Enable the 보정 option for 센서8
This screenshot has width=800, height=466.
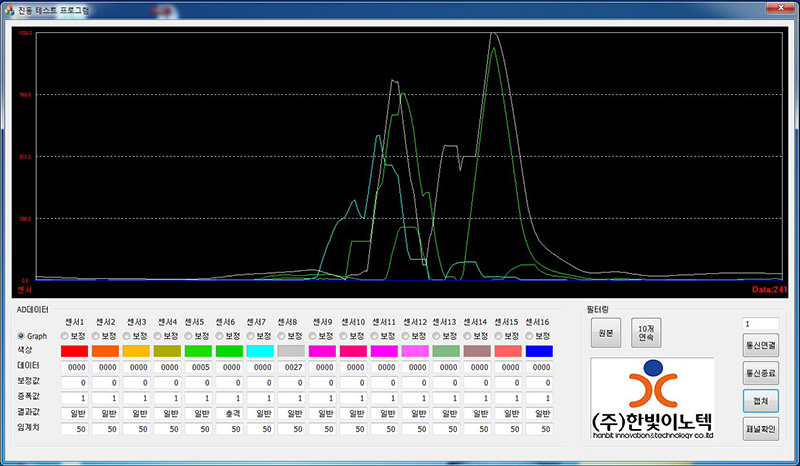tap(283, 336)
